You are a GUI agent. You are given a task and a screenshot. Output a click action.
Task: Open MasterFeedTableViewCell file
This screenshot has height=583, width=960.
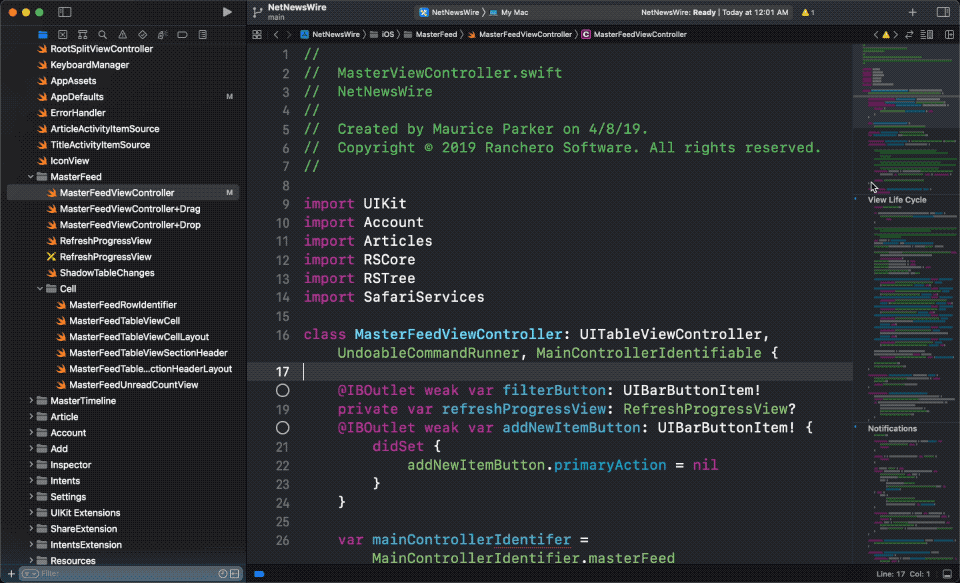pos(124,321)
